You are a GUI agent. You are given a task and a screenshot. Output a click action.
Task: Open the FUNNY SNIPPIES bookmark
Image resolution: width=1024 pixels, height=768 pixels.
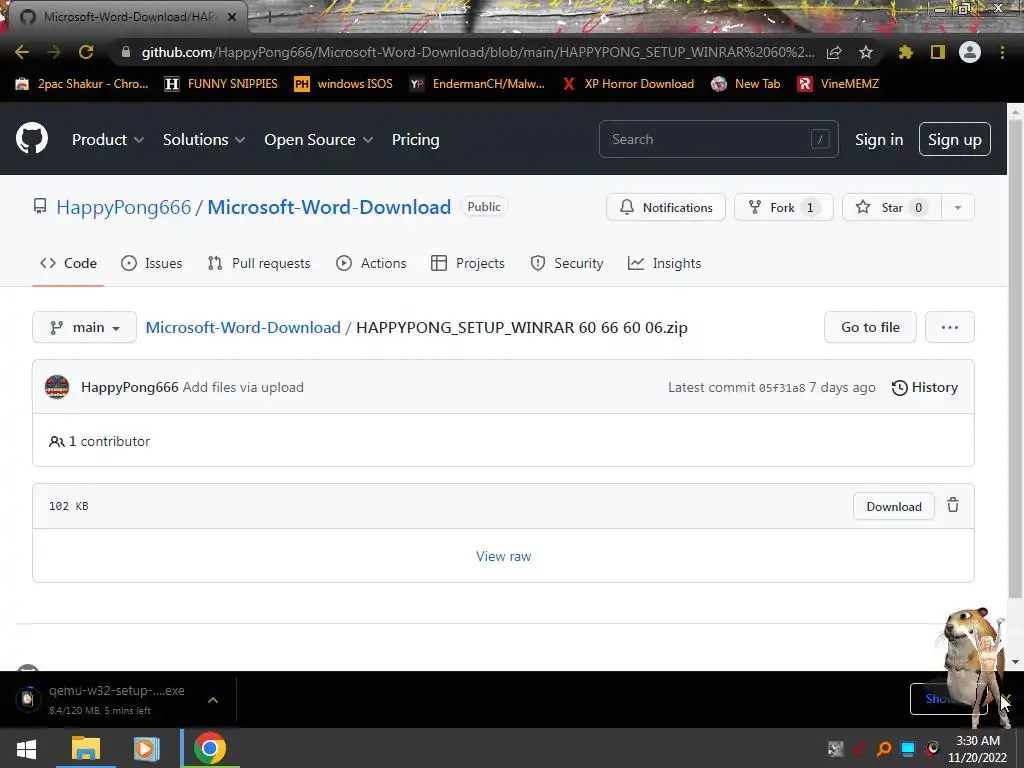221,84
